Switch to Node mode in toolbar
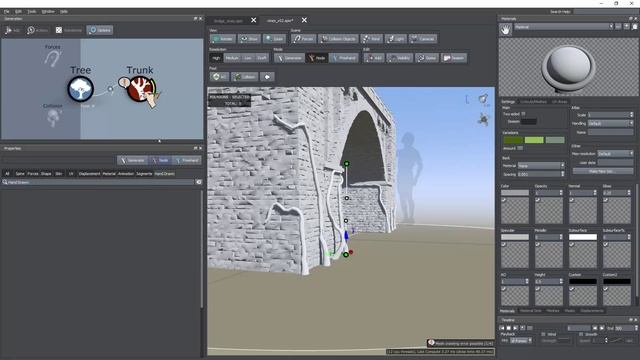The height and width of the screenshot is (360, 640). click(x=317, y=58)
